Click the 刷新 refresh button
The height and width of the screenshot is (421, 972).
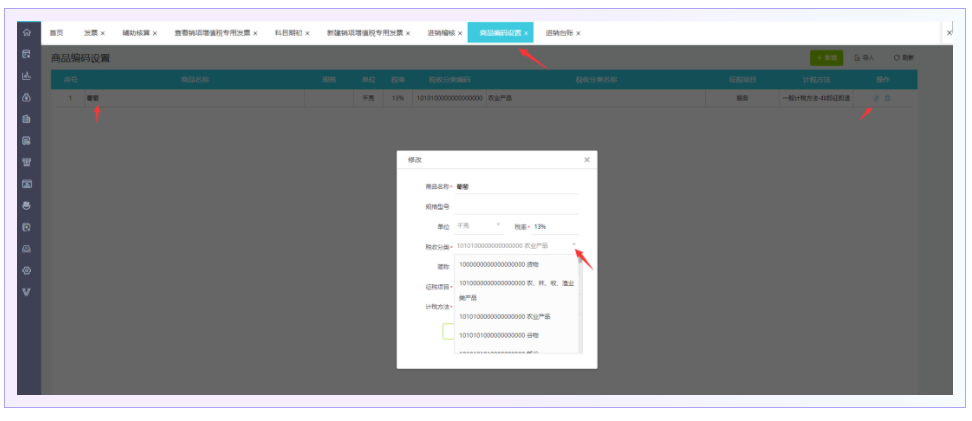[903, 58]
